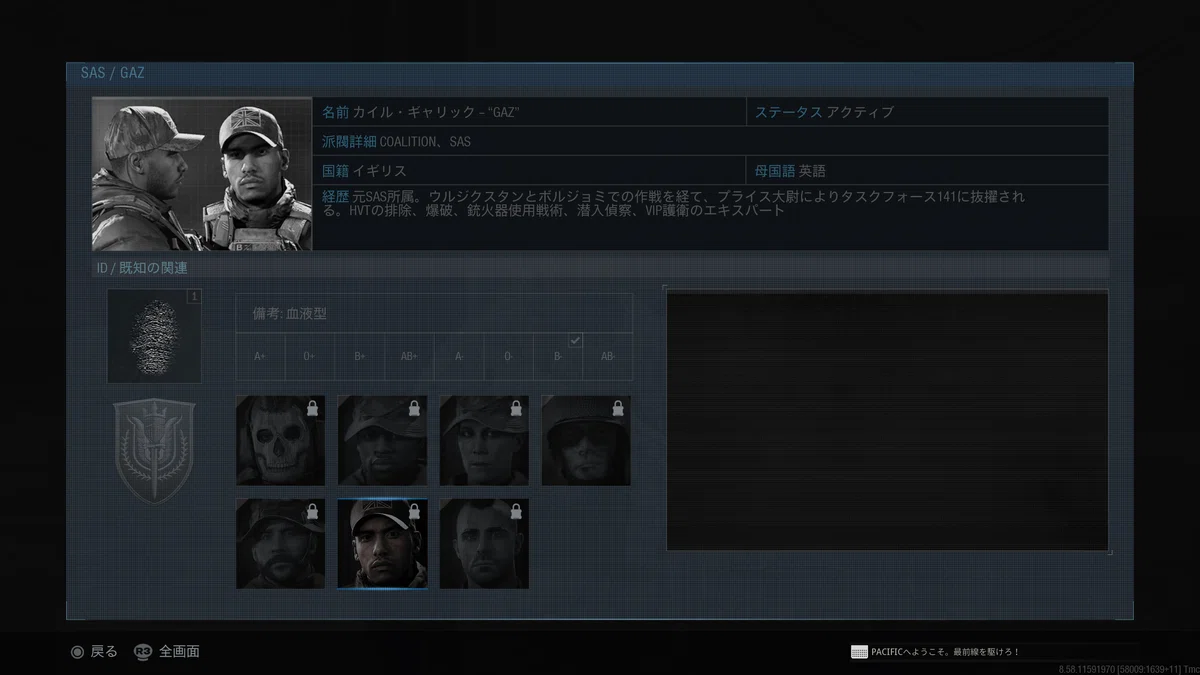The height and width of the screenshot is (675, 1200).
Task: Click the small '1' badge on fingerprint
Action: pos(194,296)
